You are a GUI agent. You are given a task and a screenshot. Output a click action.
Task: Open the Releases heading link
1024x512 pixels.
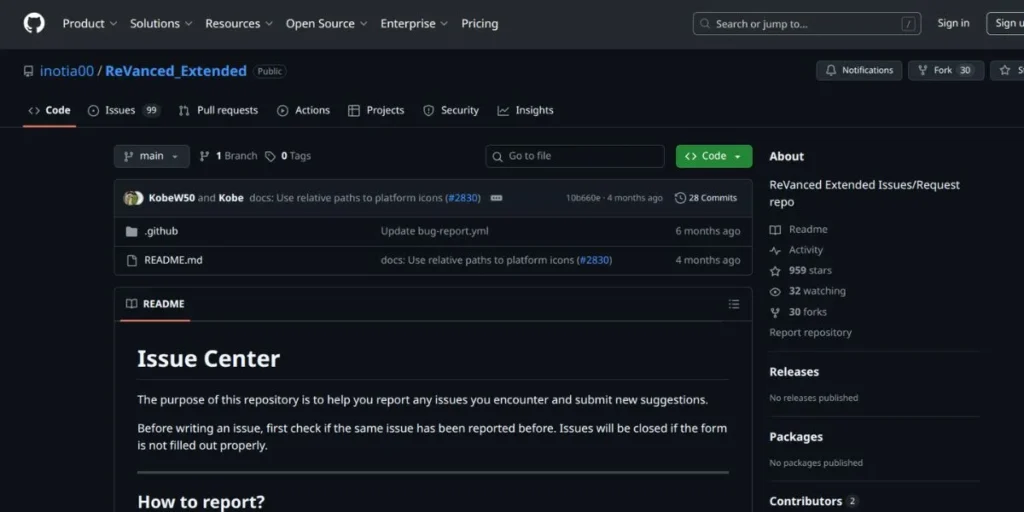pos(794,372)
